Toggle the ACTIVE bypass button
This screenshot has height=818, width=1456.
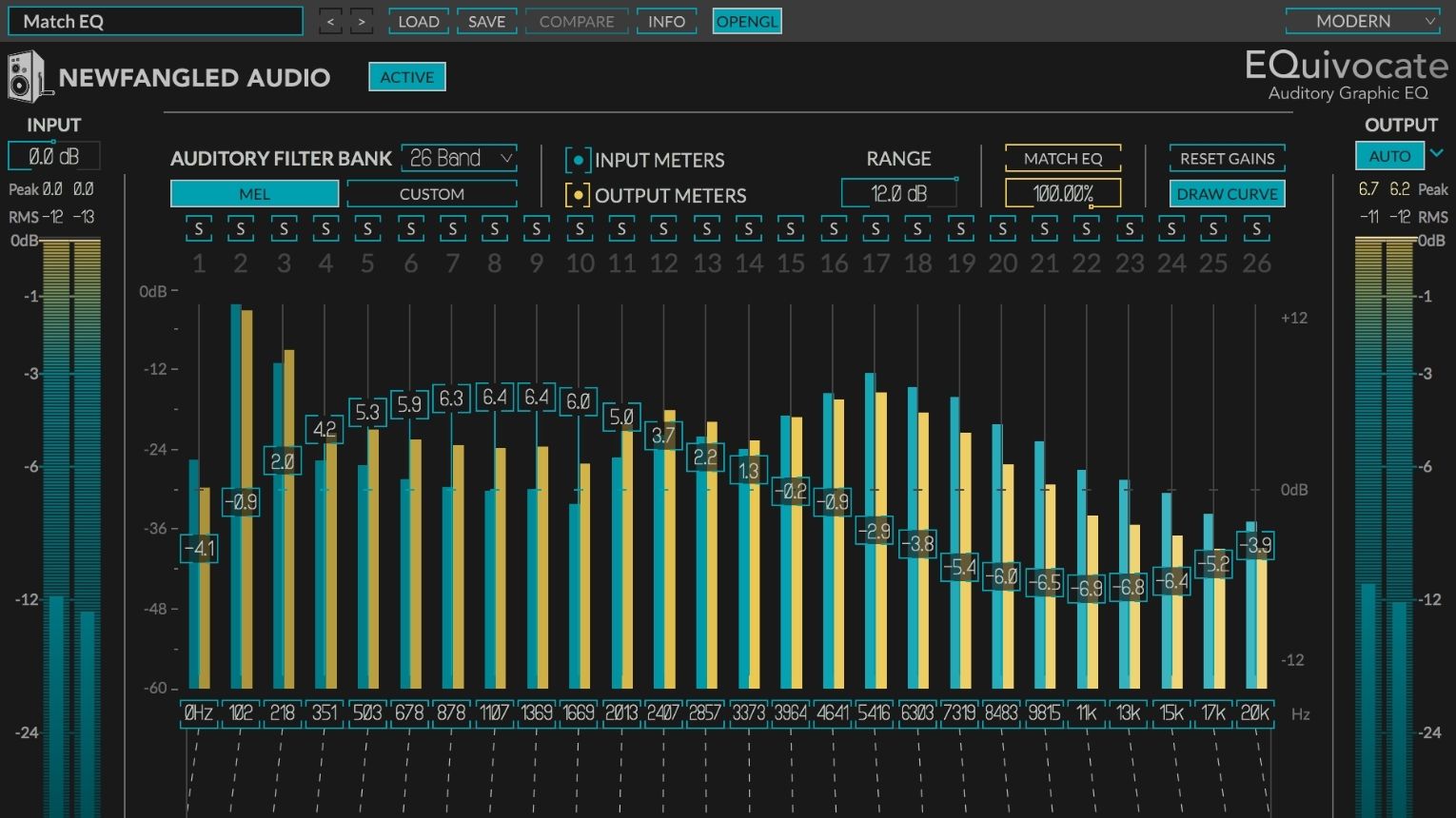pos(407,77)
